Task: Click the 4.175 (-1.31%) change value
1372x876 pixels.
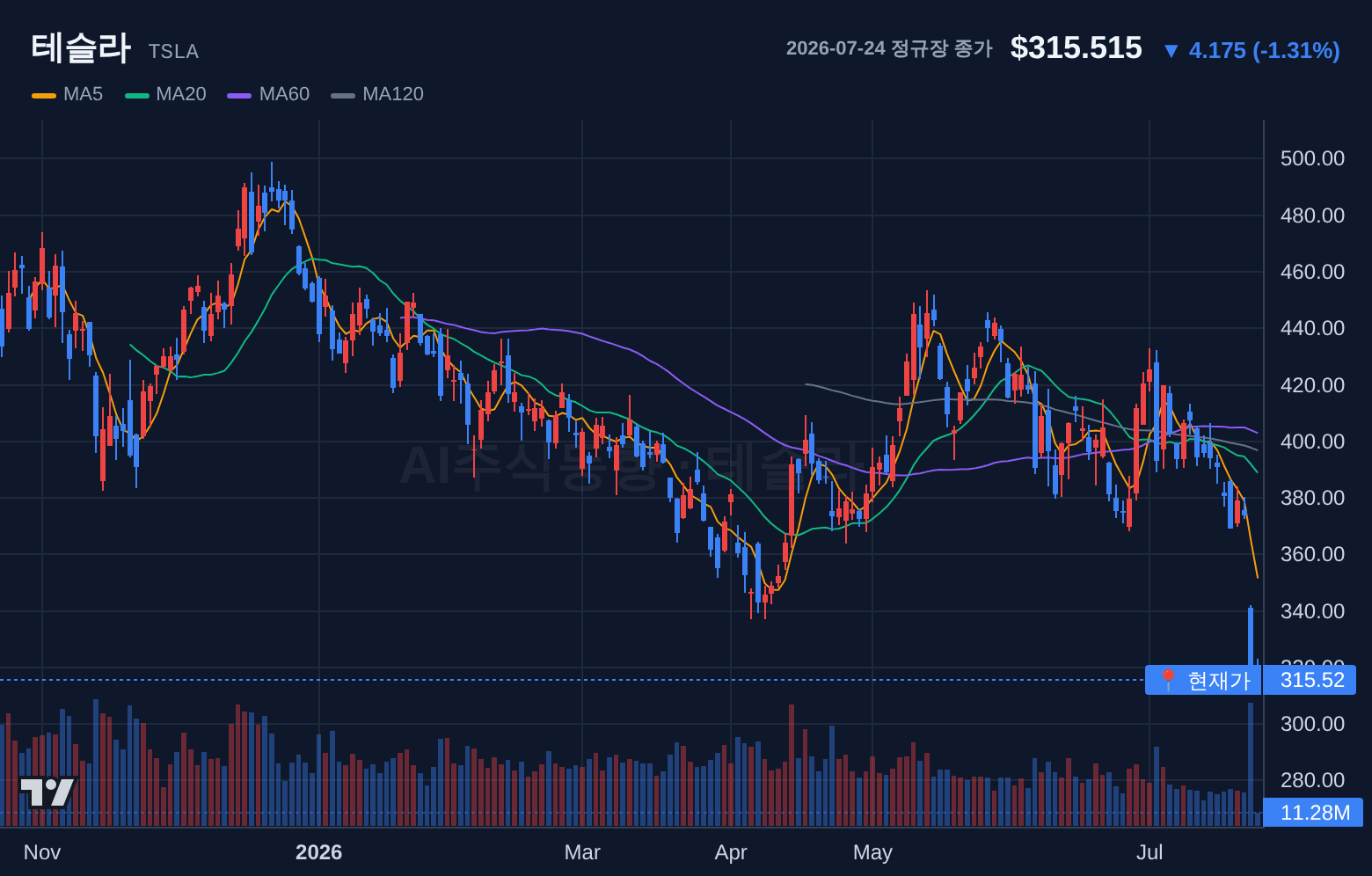Action: click(1264, 50)
